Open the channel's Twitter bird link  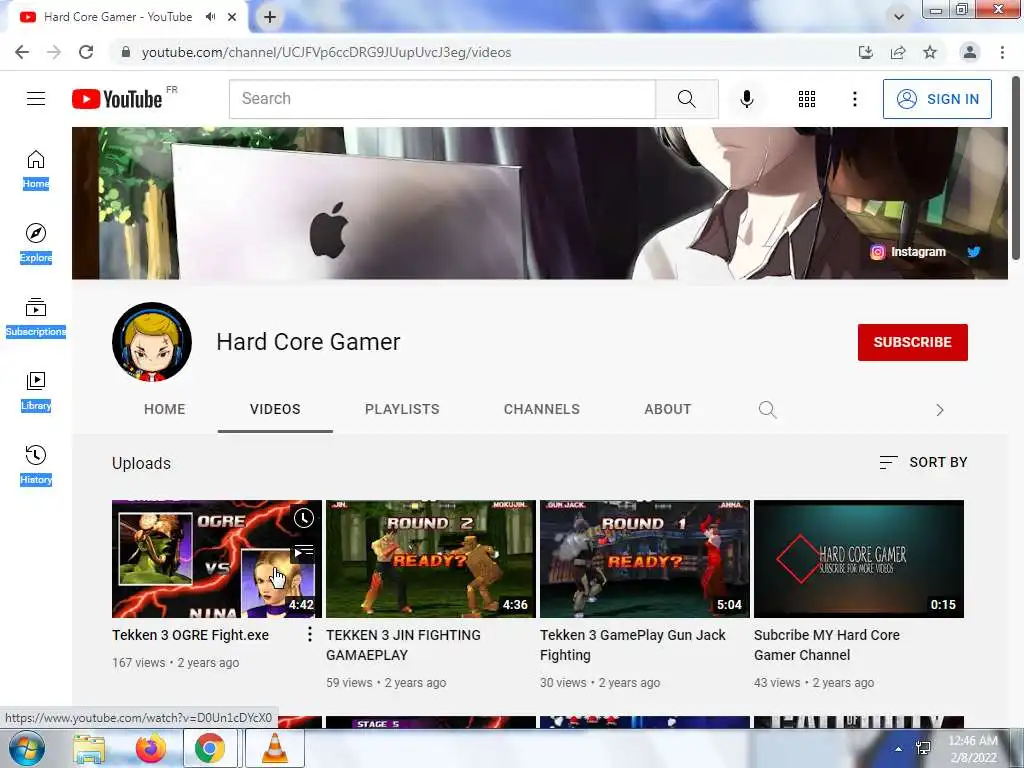tap(973, 252)
